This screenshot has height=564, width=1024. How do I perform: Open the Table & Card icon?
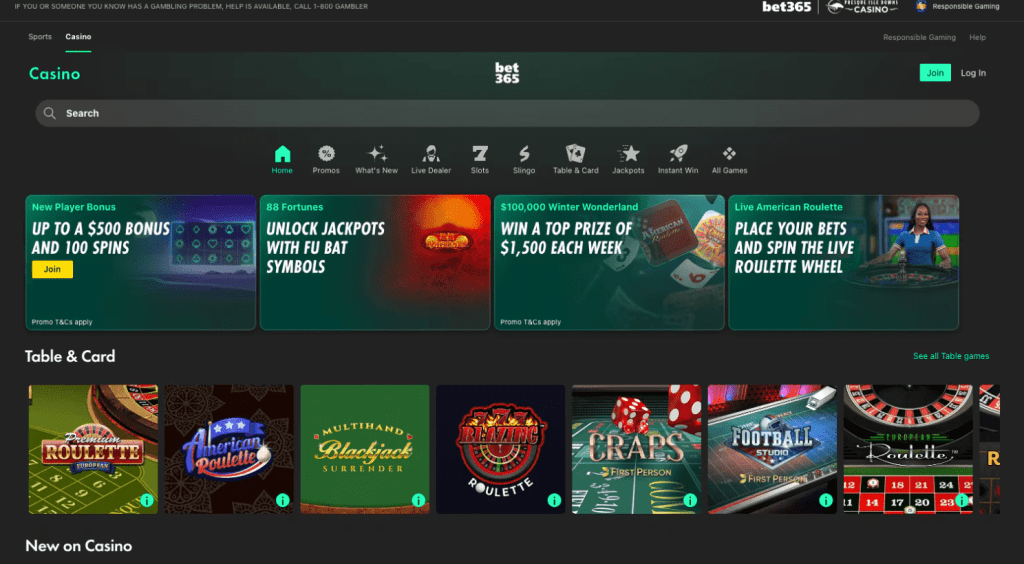575,154
